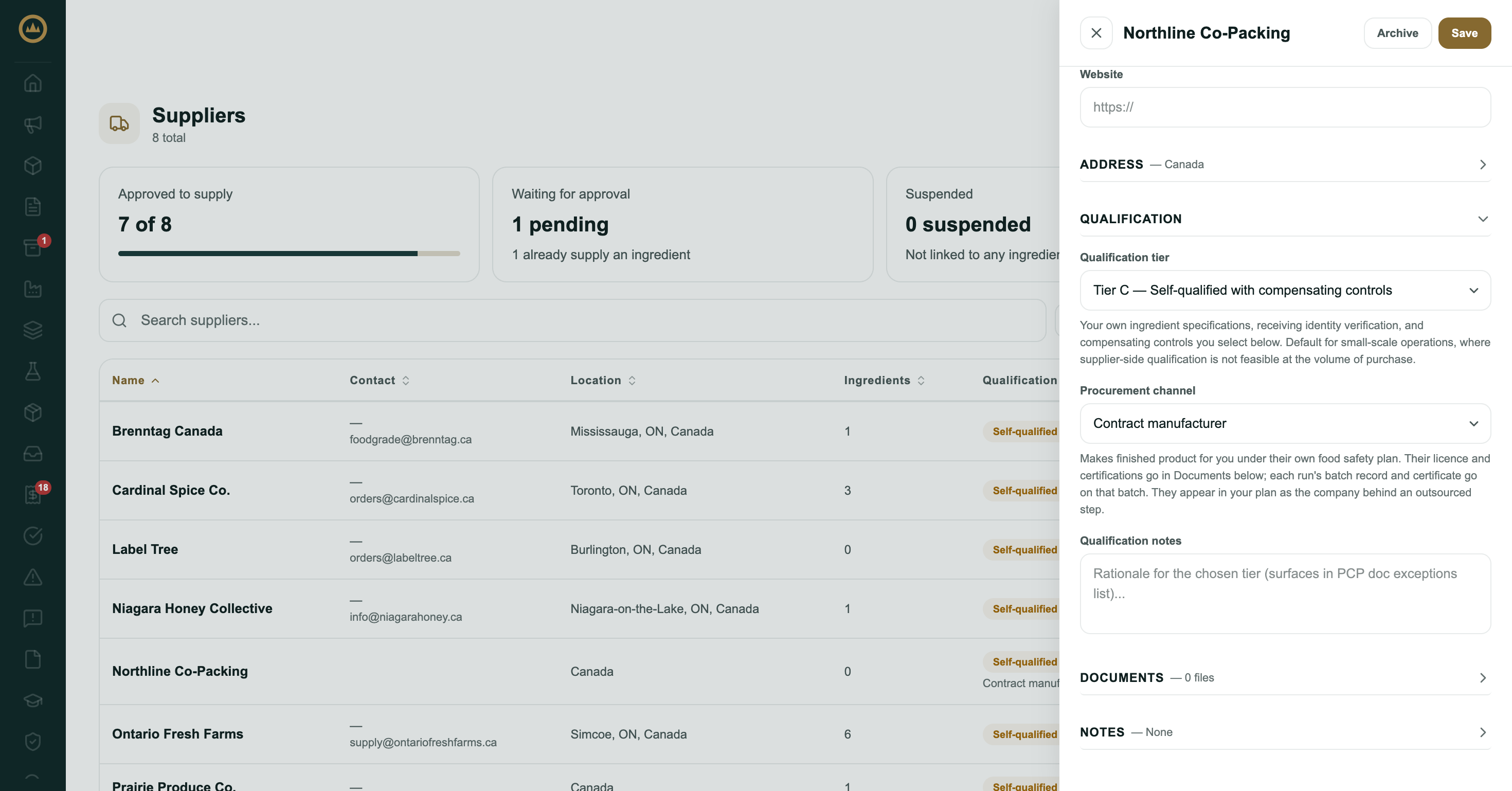The height and width of the screenshot is (791, 1512).
Task: Expand the DOCUMENTS section
Action: coord(1285,678)
